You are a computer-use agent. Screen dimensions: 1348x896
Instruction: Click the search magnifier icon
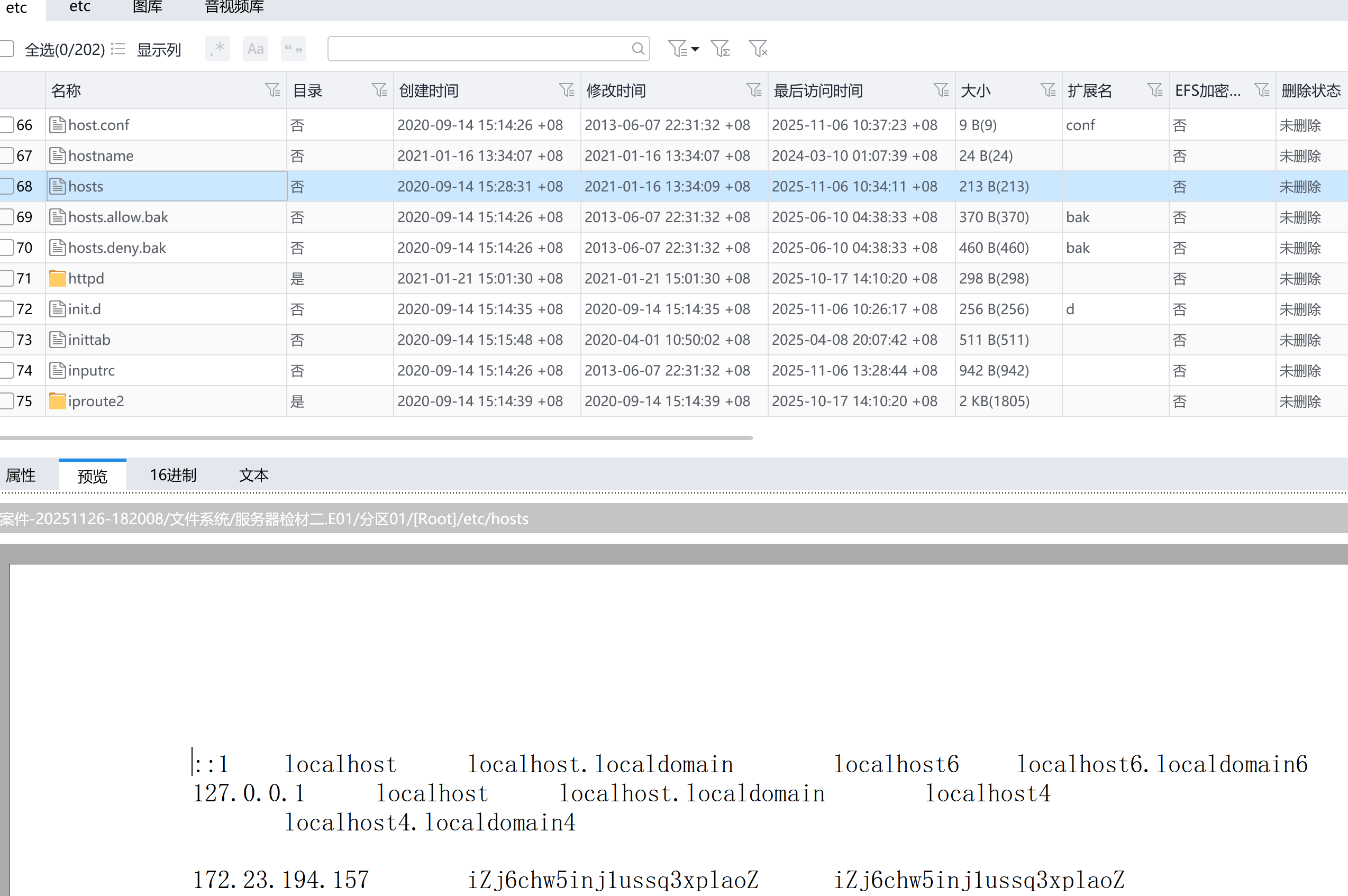pyautogui.click(x=637, y=49)
